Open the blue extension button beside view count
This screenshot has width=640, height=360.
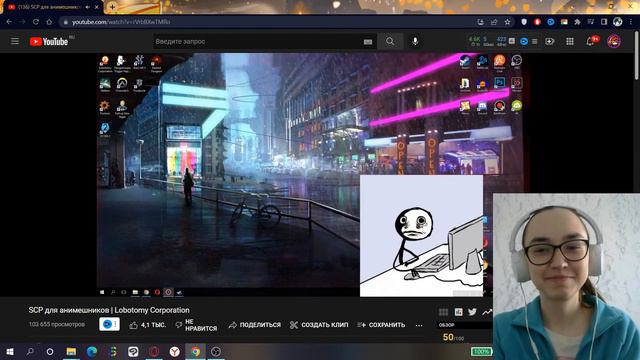tap(109, 324)
